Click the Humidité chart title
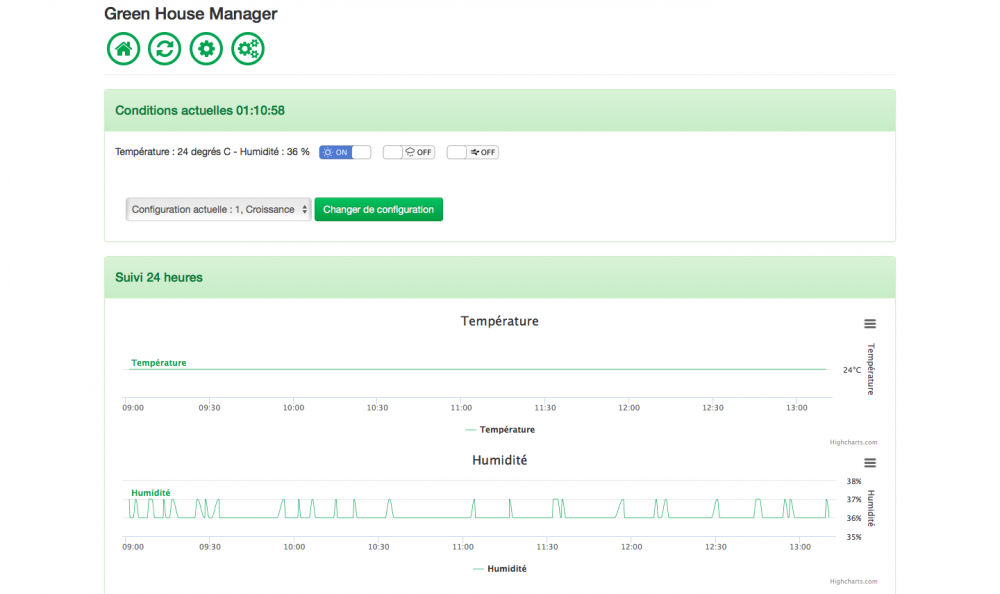The height and width of the screenshot is (594, 1000). (x=500, y=460)
